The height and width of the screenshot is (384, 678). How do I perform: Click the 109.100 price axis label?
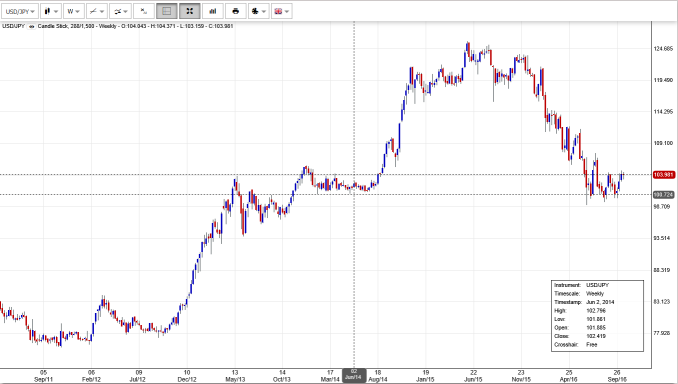(x=663, y=143)
